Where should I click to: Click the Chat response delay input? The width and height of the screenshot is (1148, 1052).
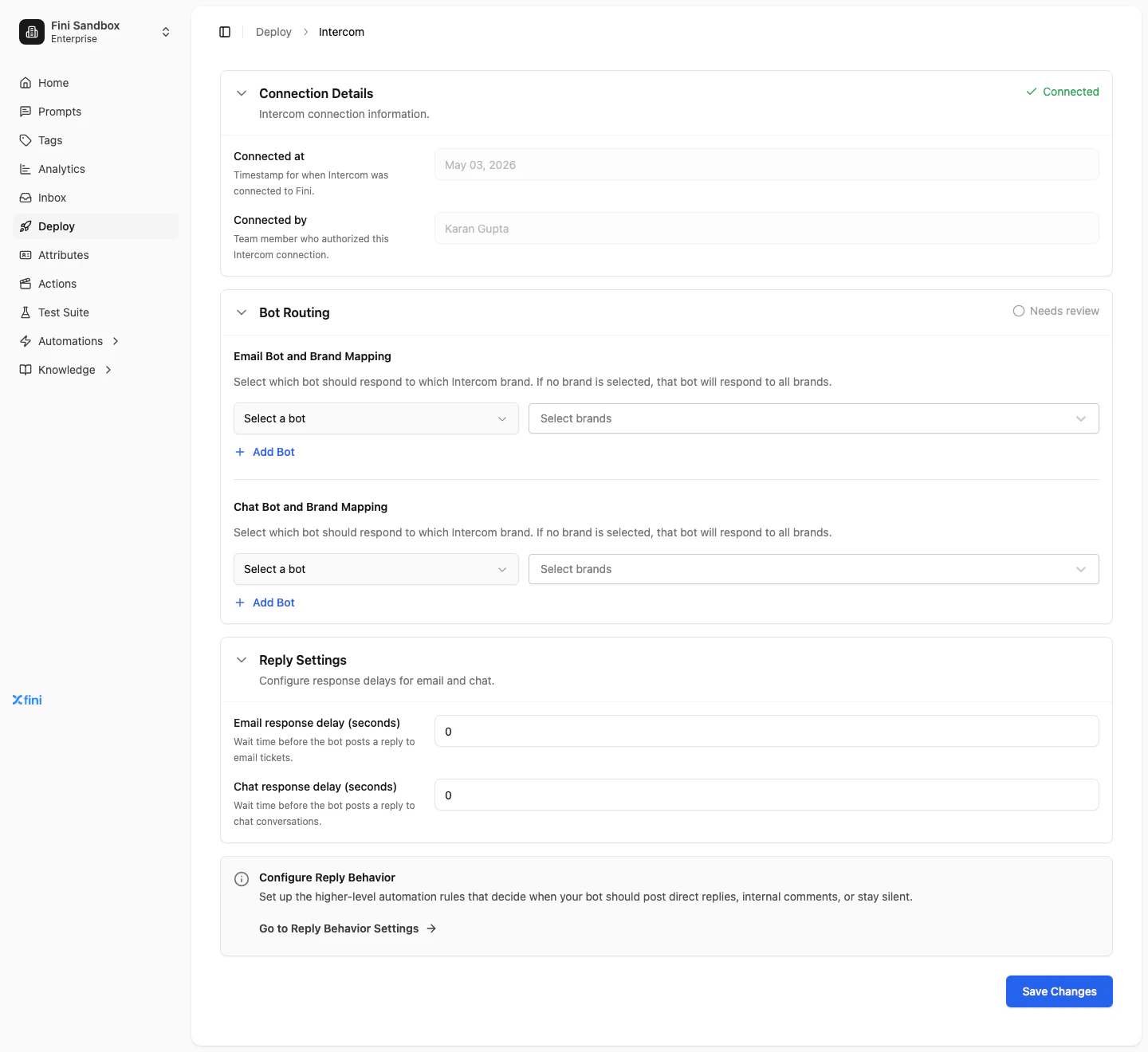click(767, 795)
